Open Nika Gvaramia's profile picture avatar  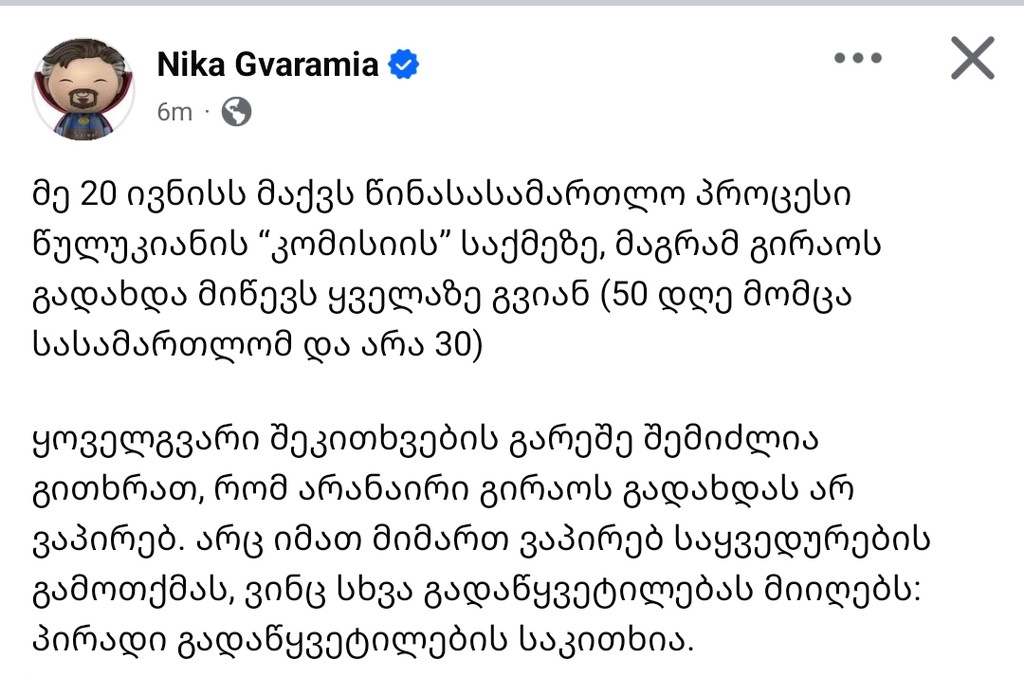click(x=84, y=89)
